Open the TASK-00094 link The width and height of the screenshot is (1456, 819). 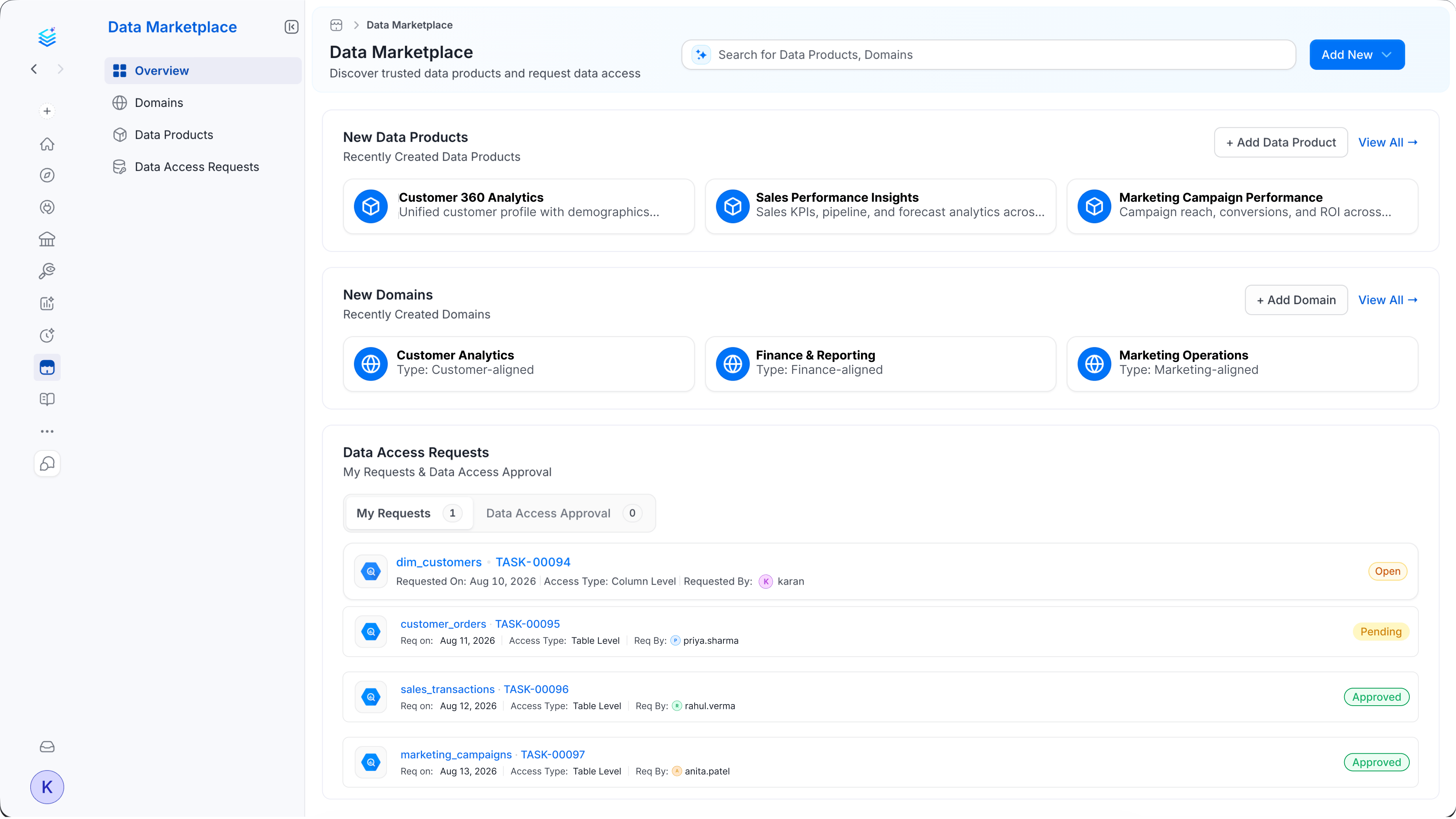pyautogui.click(x=533, y=562)
